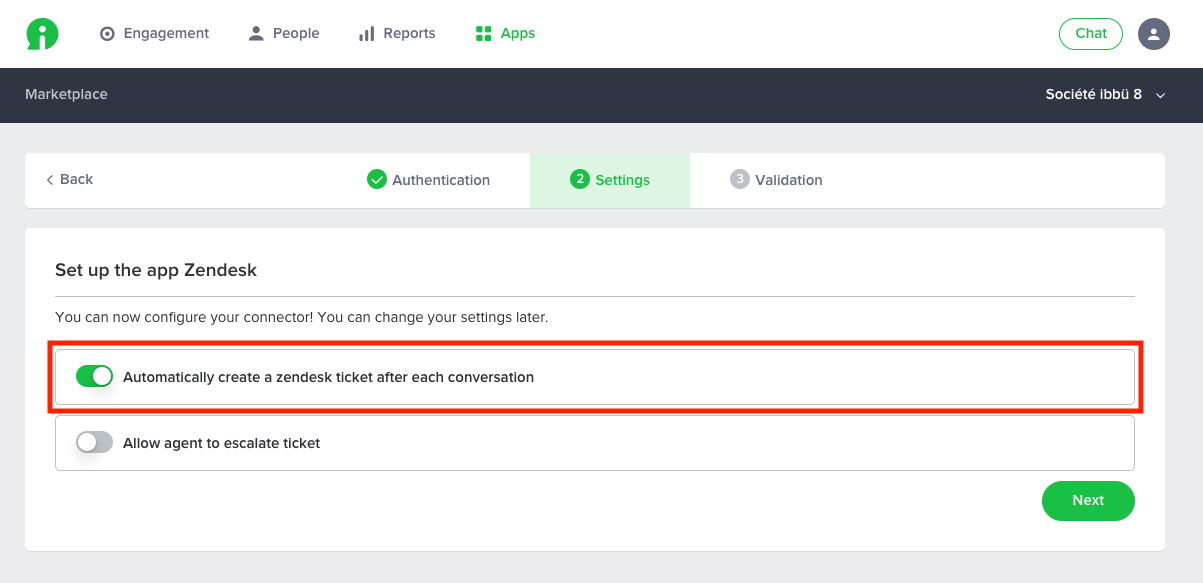The image size is (1203, 583).
Task: Open the Engagement menu
Action: click(155, 34)
